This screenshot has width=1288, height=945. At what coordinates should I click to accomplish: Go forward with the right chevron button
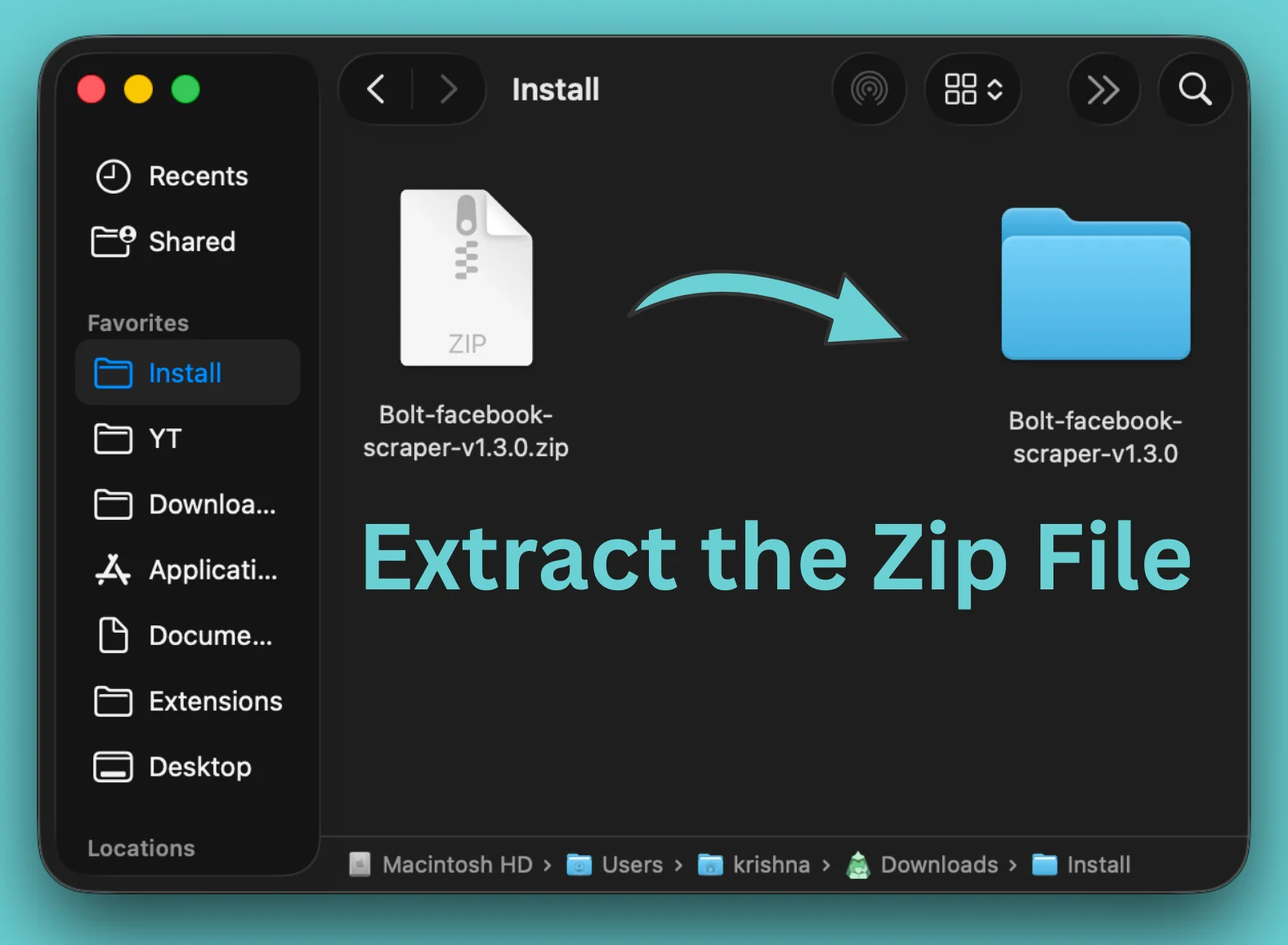pos(447,89)
